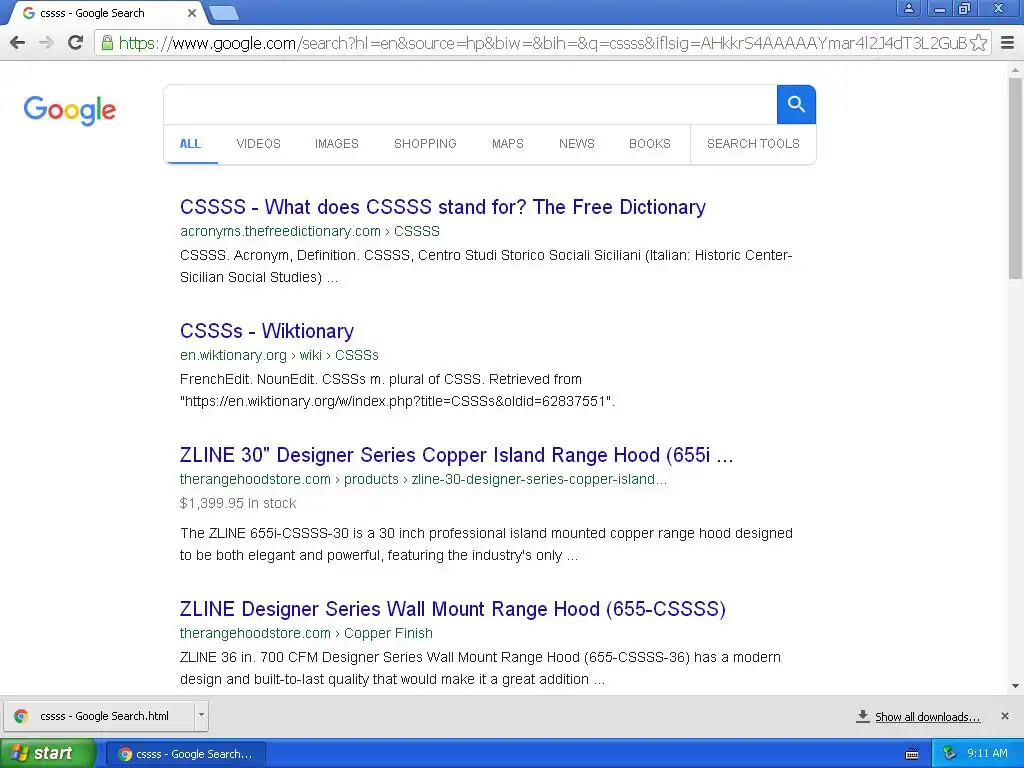Click the scrollbar down arrow
The width and height of the screenshot is (1024, 768).
(1015, 686)
